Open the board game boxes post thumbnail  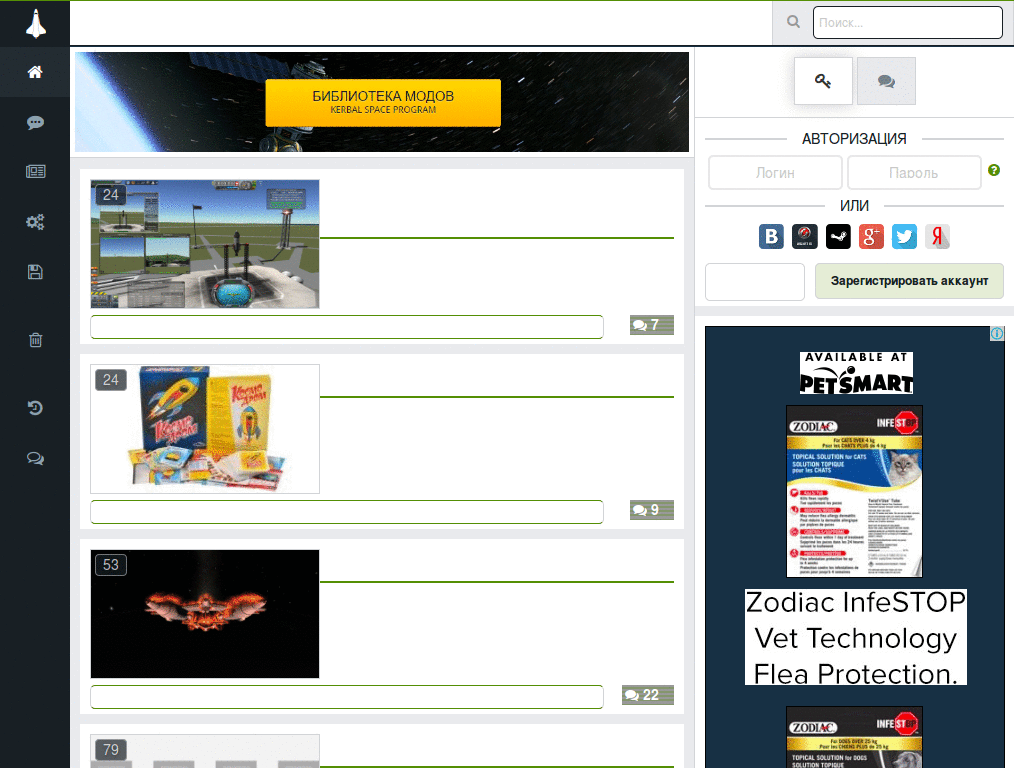point(205,429)
